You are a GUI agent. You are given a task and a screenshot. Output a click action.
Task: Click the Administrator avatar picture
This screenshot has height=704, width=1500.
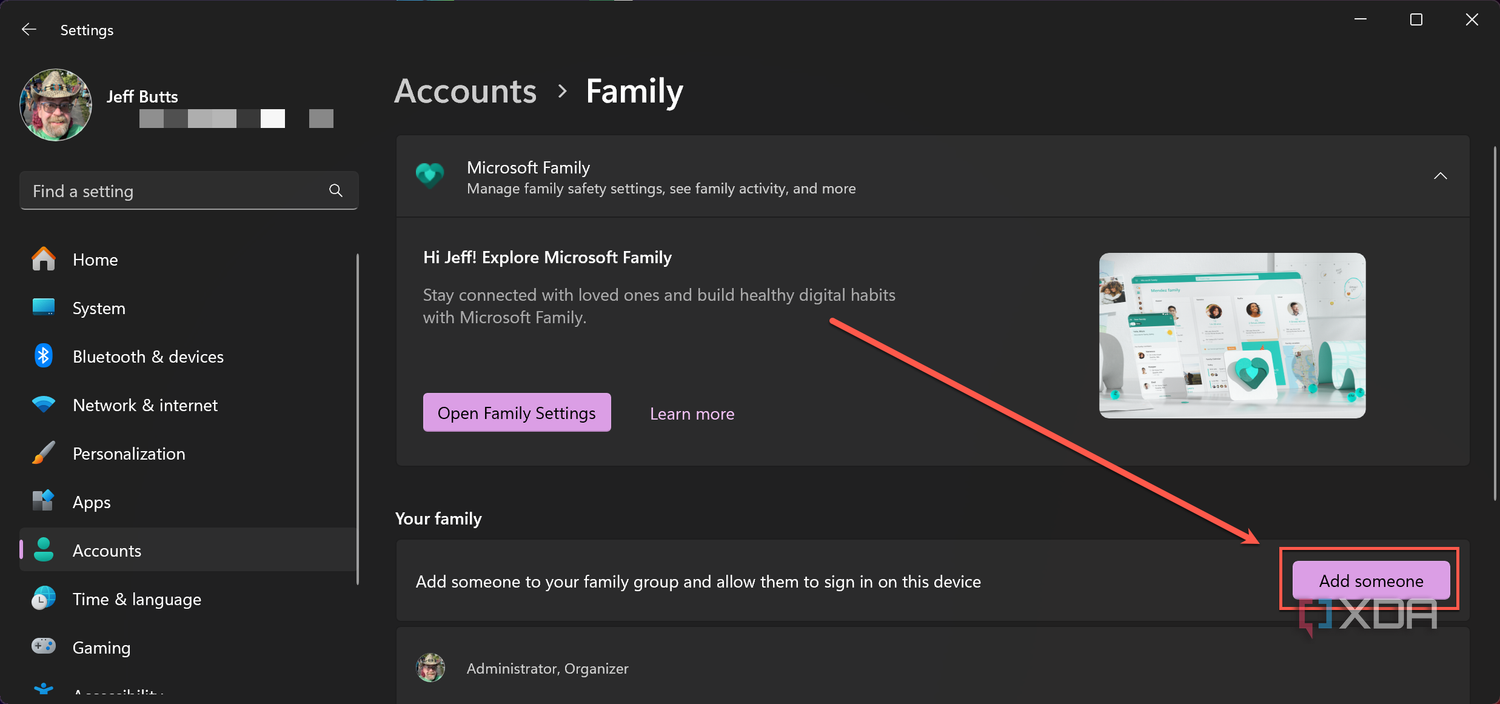click(431, 668)
